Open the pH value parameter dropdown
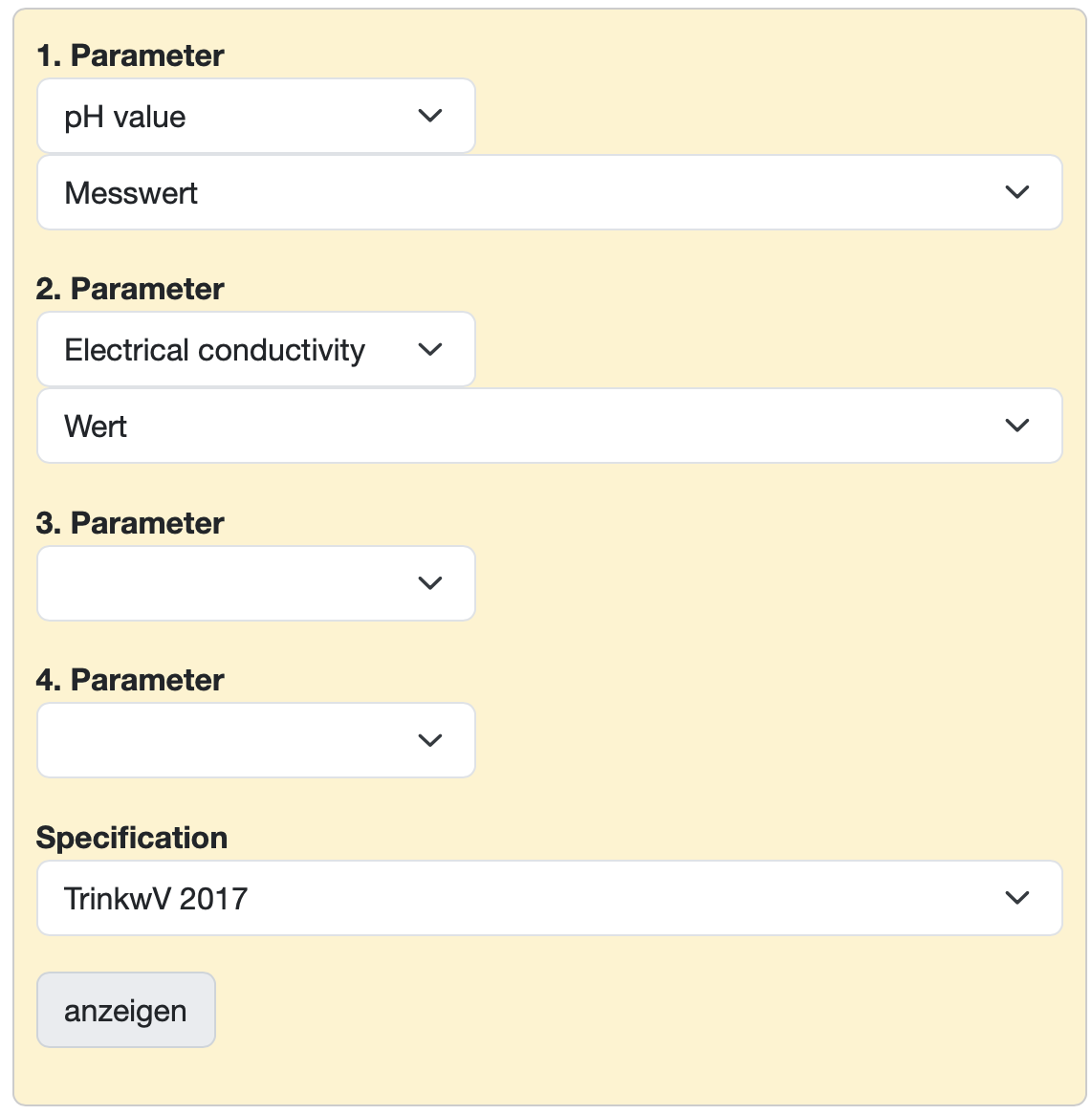This screenshot has width=1092, height=1115. pos(255,117)
